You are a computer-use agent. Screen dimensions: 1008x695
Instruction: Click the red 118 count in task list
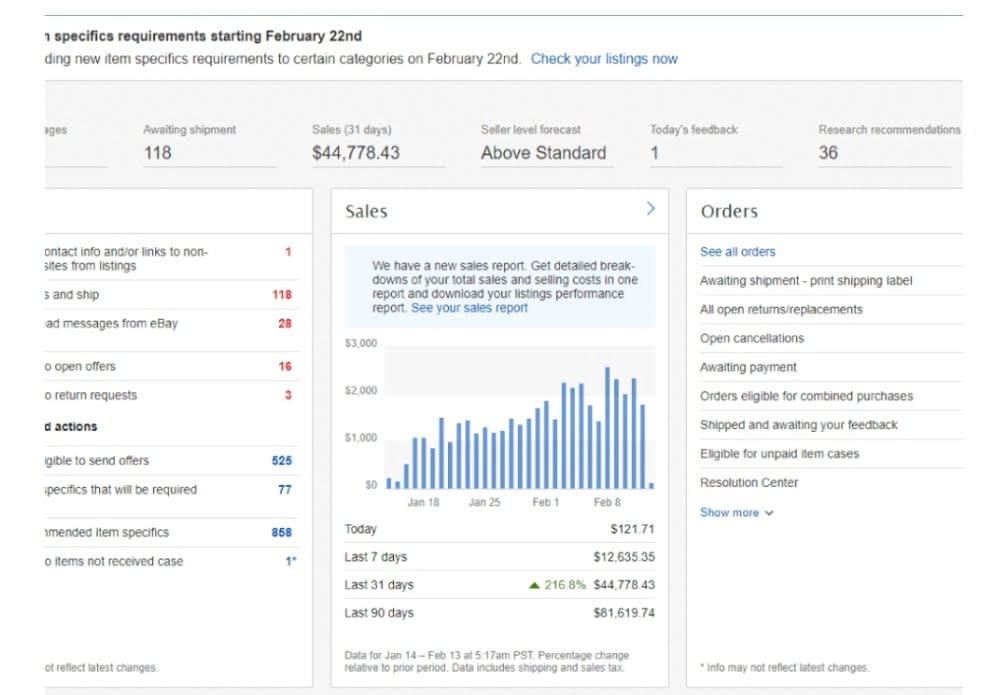(x=282, y=294)
